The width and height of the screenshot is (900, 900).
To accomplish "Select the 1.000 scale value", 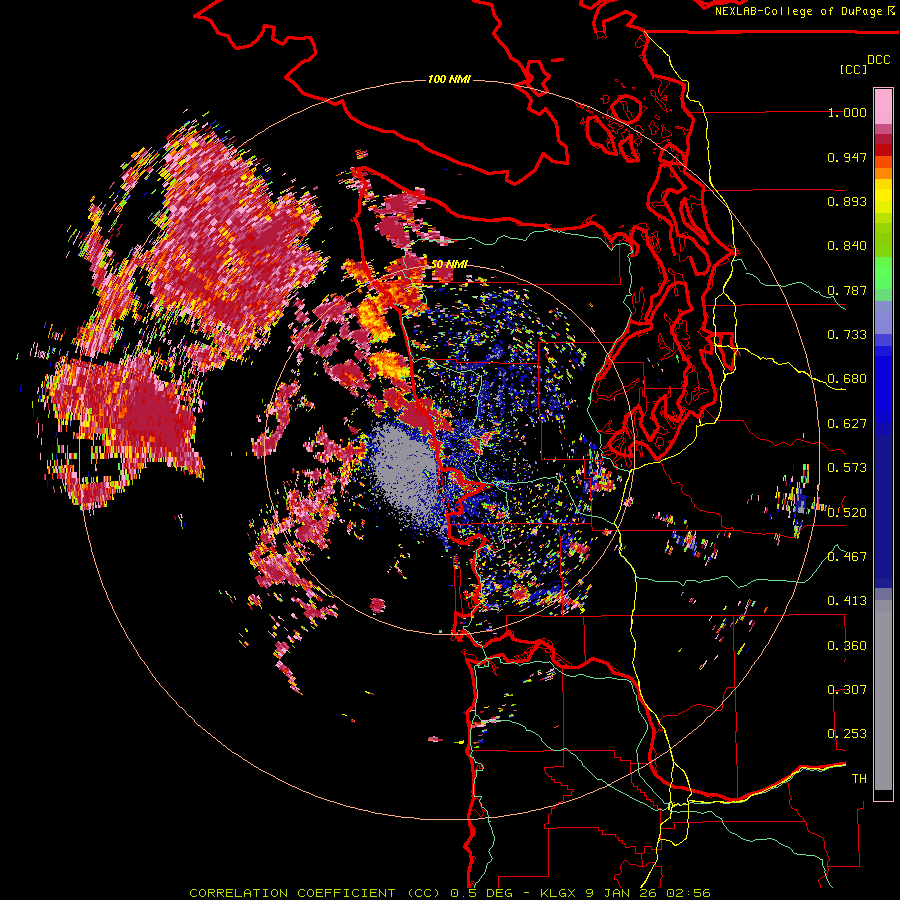I will tap(847, 112).
